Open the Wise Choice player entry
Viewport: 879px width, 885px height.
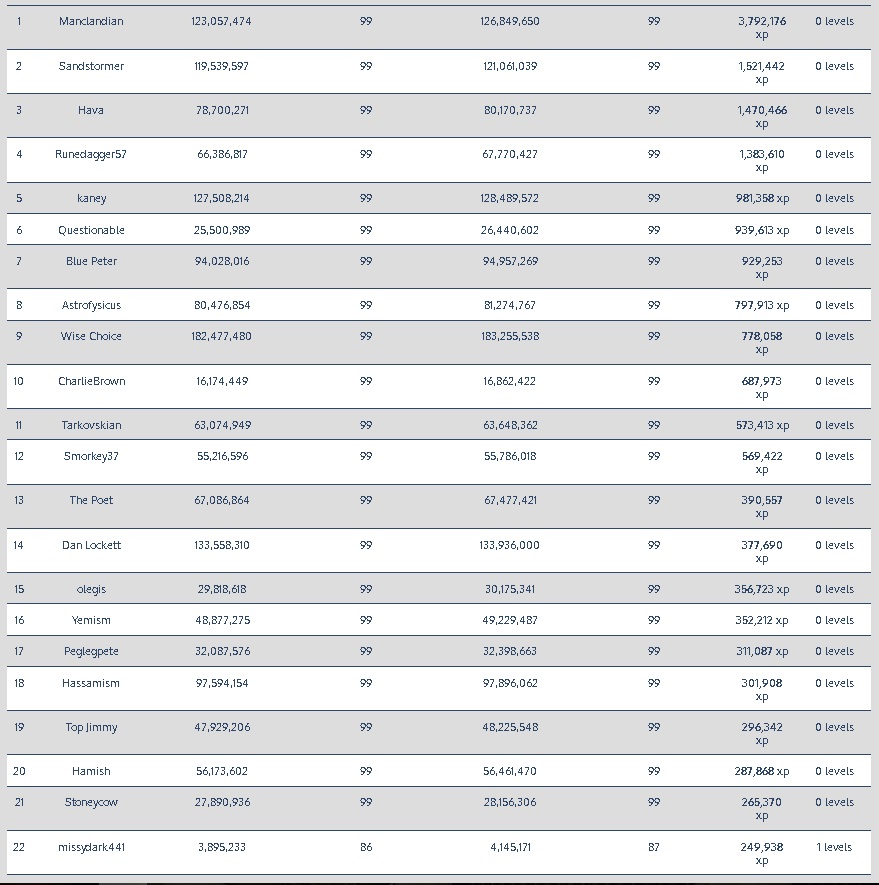click(91, 336)
